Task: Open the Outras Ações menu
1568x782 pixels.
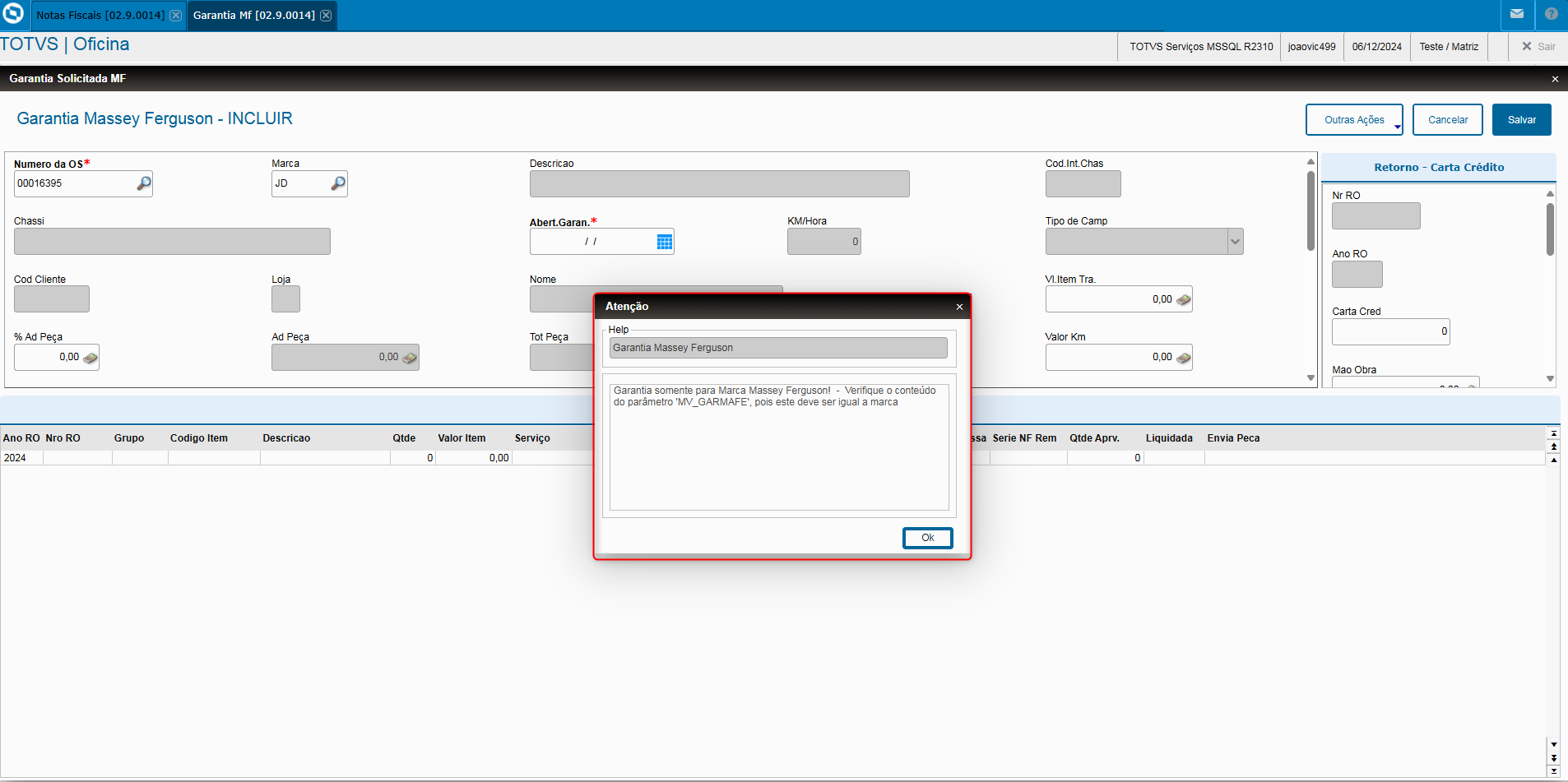Action: (x=1354, y=120)
